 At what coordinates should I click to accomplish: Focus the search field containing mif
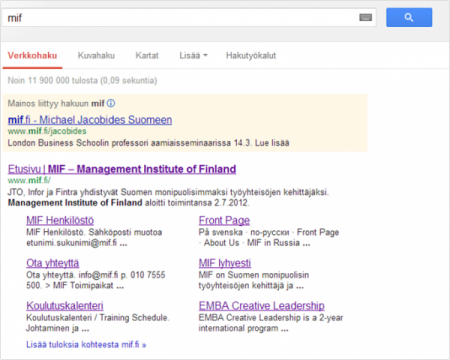point(189,18)
